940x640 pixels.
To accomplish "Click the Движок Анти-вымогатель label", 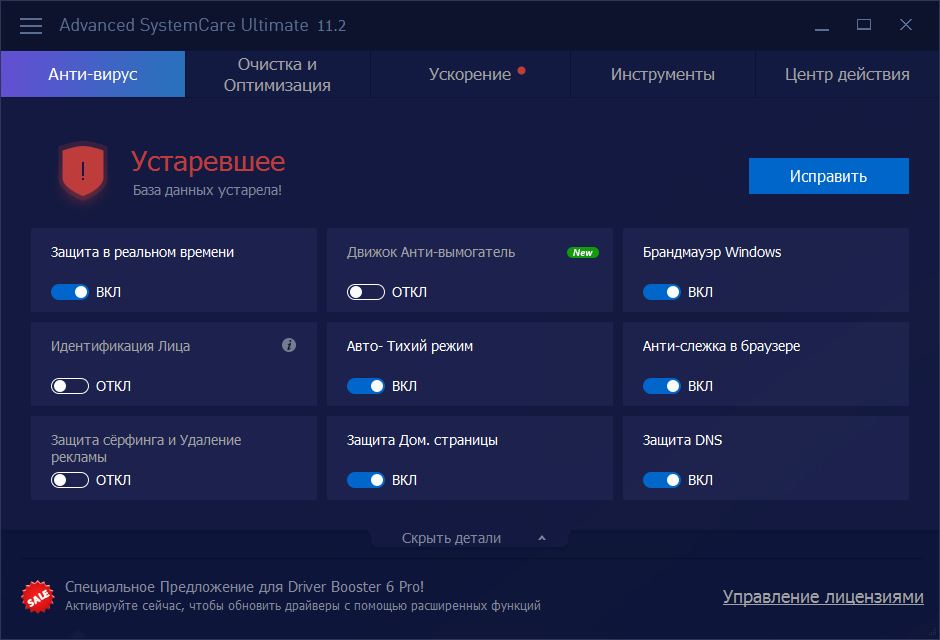I will pos(430,252).
